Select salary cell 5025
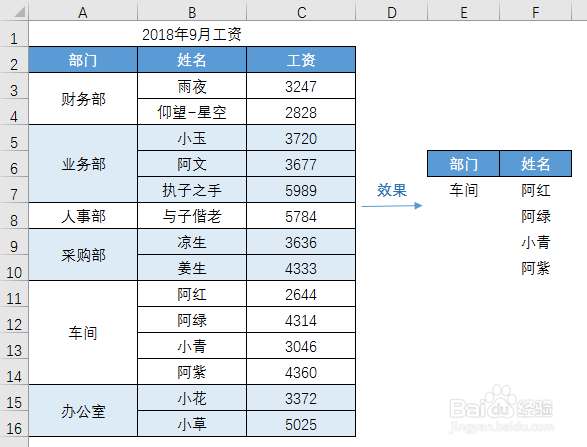Image resolution: width=587 pixels, height=447 pixels. [x=301, y=424]
